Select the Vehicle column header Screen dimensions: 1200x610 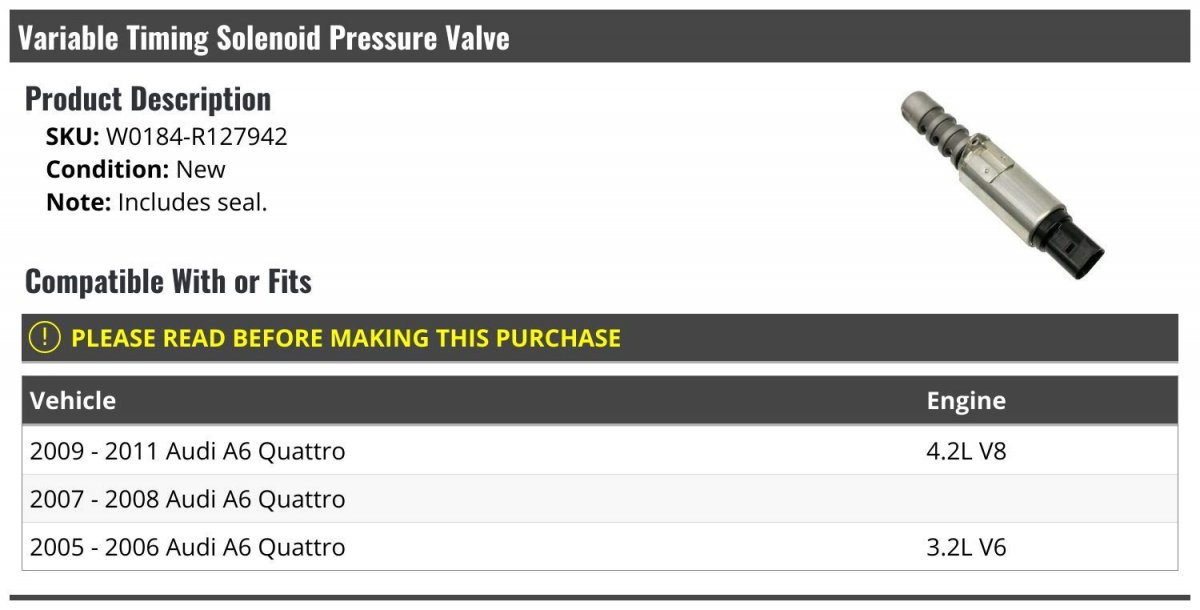pos(73,401)
